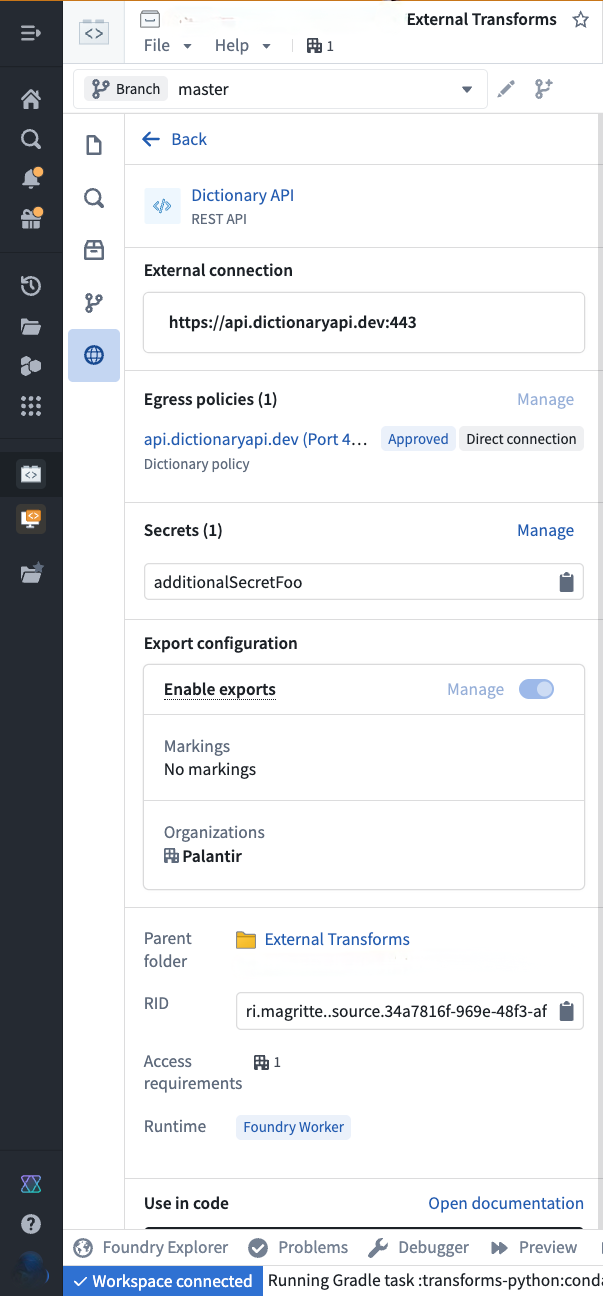Open the orange code workspace sidebar icon
Image resolution: width=603 pixels, height=1296 pixels.
coord(31,518)
